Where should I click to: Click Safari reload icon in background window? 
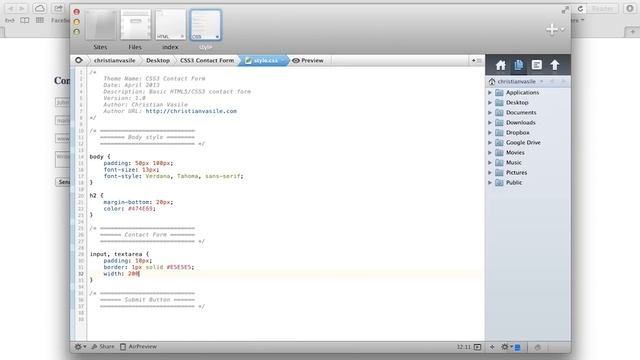tap(580, 9)
